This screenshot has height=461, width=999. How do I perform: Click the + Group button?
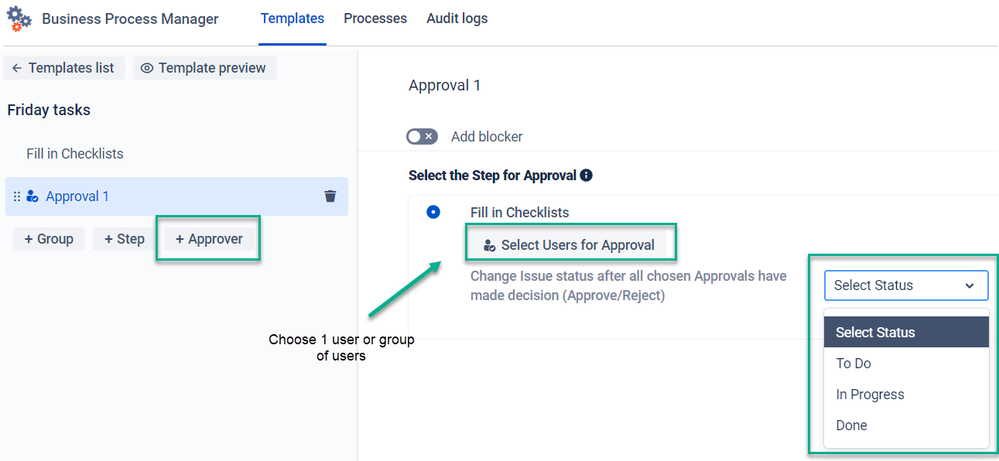(x=49, y=239)
